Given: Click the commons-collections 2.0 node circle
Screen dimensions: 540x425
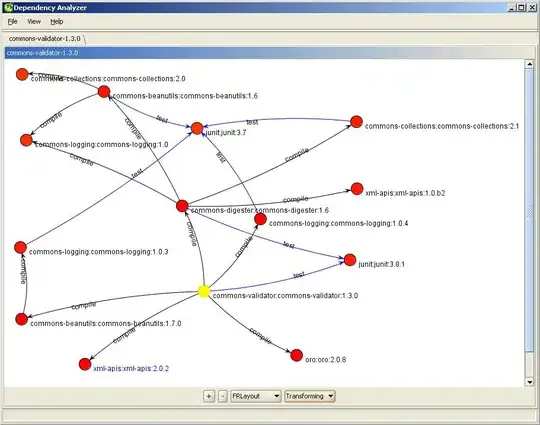Looking at the screenshot, I should [22, 74].
